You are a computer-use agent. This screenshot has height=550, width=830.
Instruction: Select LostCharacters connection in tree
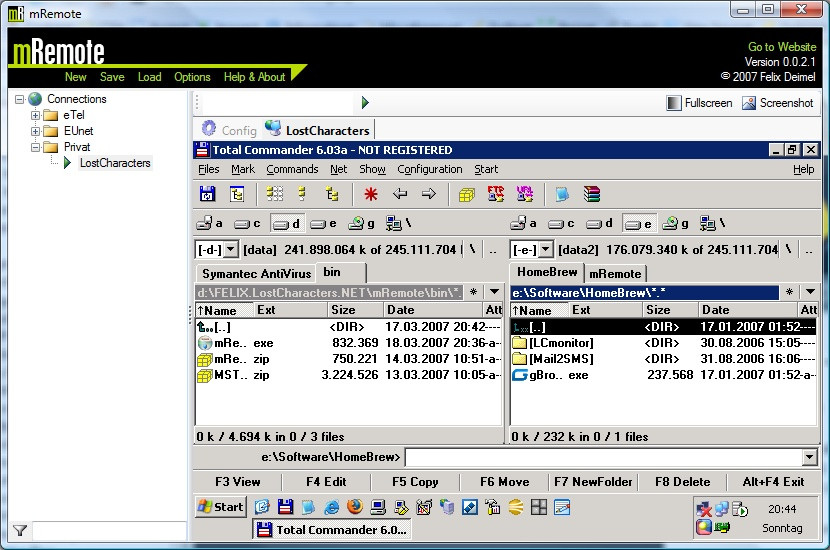tap(115, 163)
